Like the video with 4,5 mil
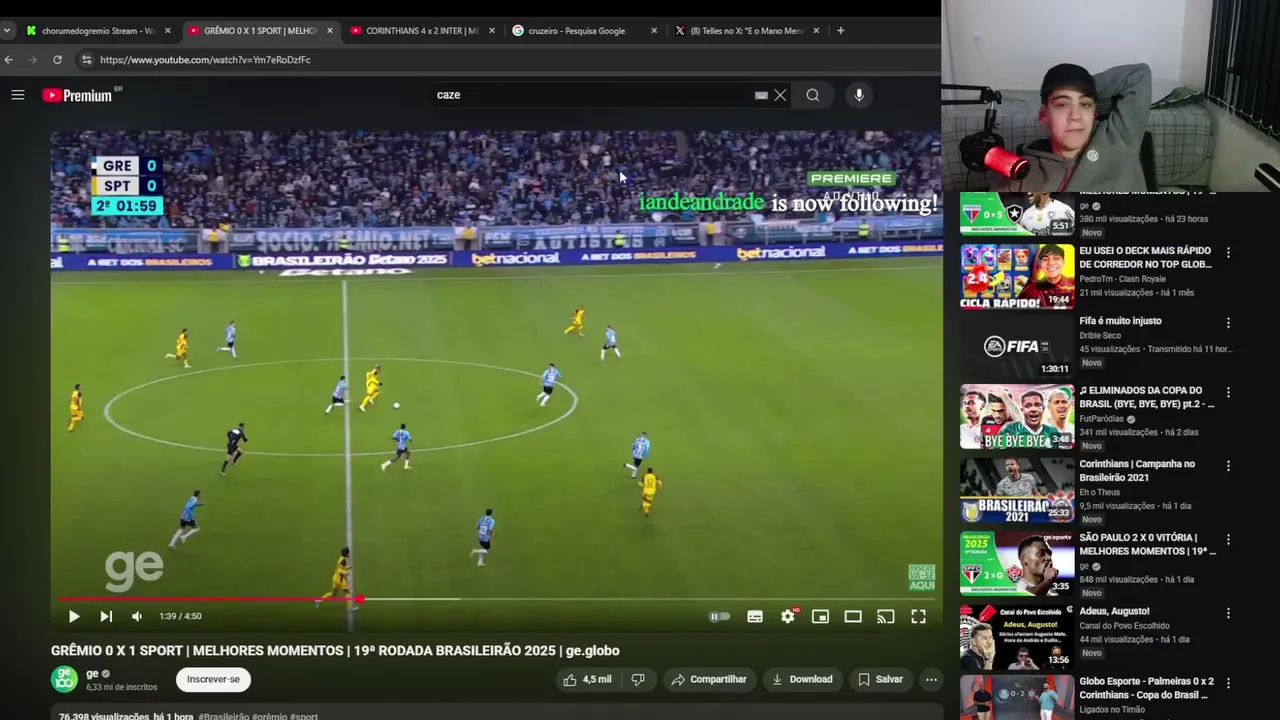The height and width of the screenshot is (720, 1280). click(586, 679)
